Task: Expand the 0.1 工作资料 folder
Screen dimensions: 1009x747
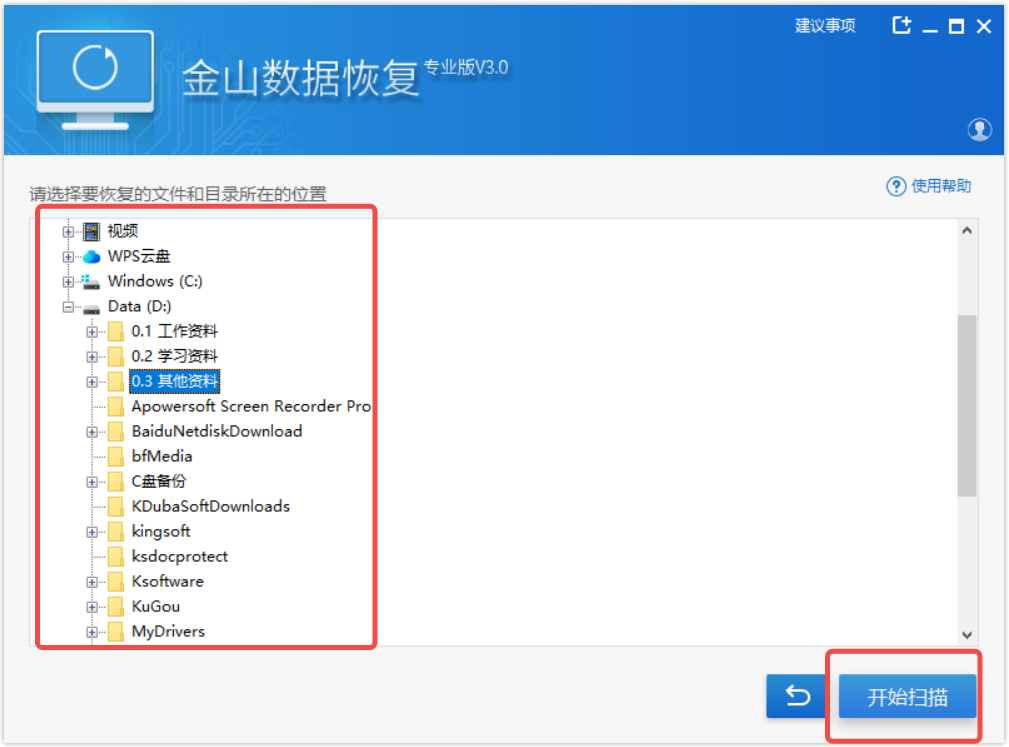Action: tap(92, 332)
